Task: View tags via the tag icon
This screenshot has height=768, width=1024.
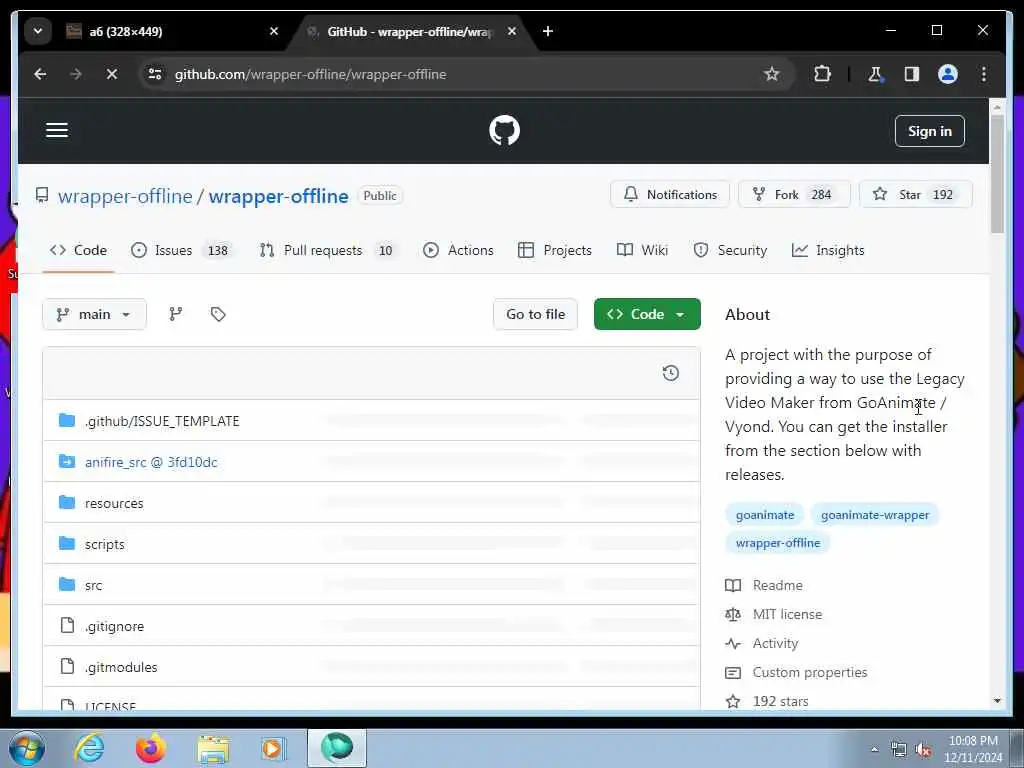Action: coord(218,314)
